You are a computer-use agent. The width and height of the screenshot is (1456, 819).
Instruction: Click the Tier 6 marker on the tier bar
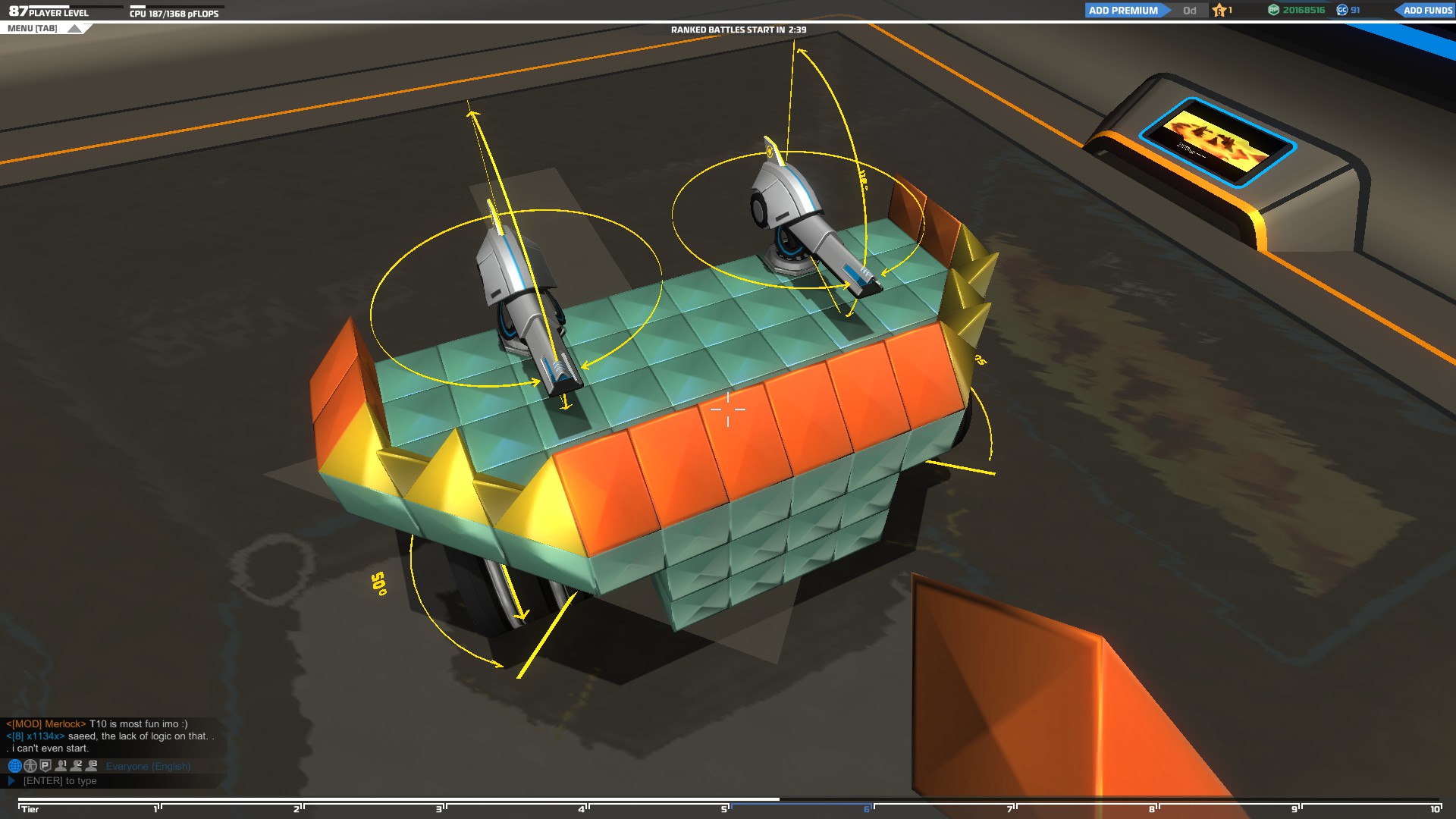pos(867,809)
